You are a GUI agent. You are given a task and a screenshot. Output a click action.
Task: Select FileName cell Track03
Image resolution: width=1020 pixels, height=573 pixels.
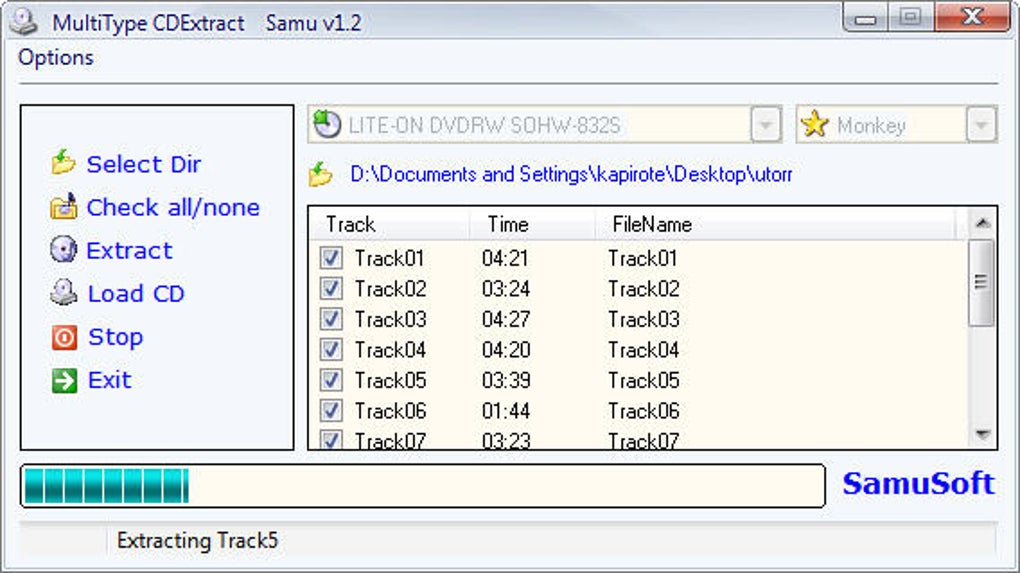[643, 319]
